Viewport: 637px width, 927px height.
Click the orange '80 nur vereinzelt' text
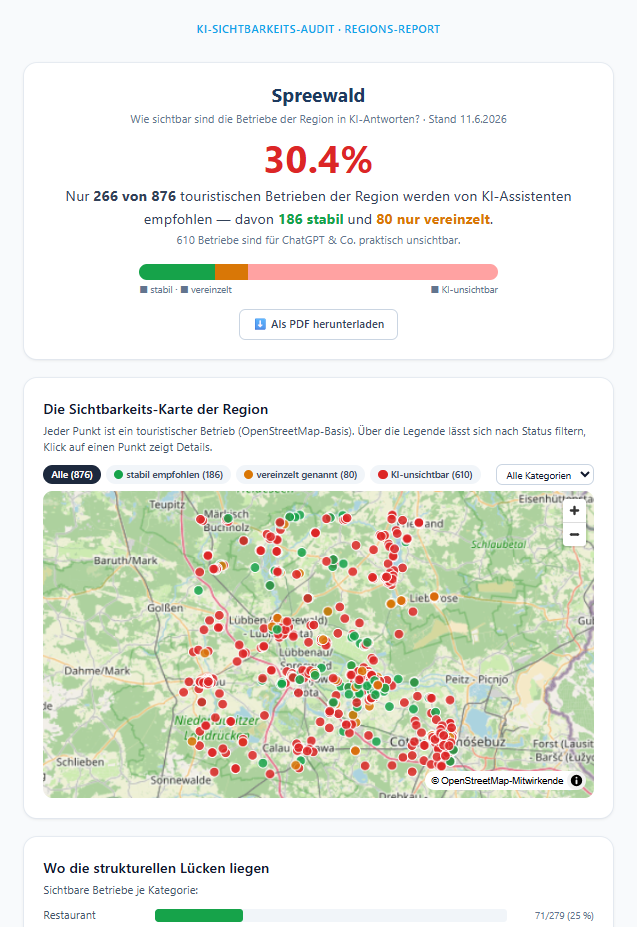(433, 219)
